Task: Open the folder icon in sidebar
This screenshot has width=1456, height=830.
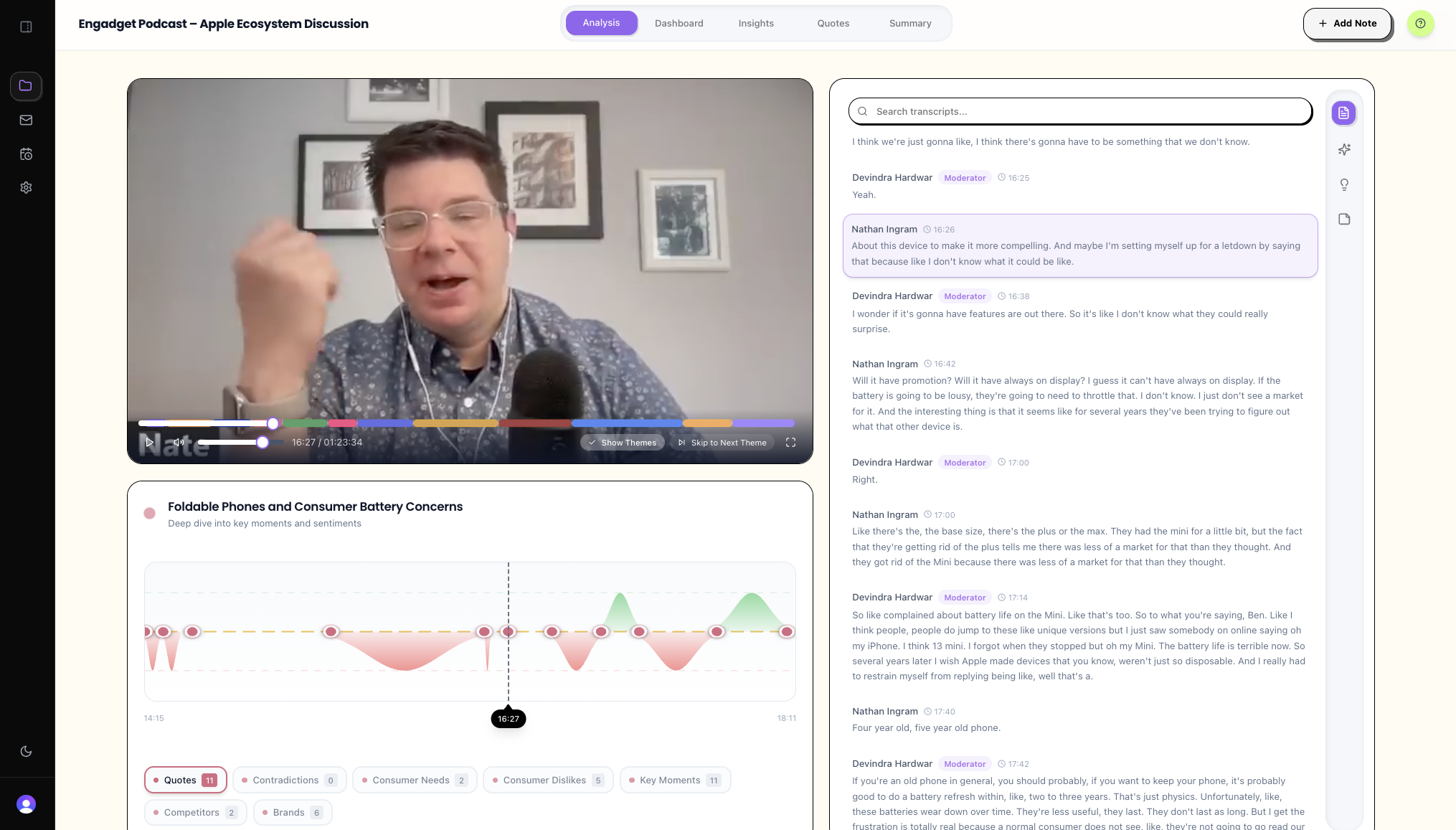Action: [x=26, y=85]
